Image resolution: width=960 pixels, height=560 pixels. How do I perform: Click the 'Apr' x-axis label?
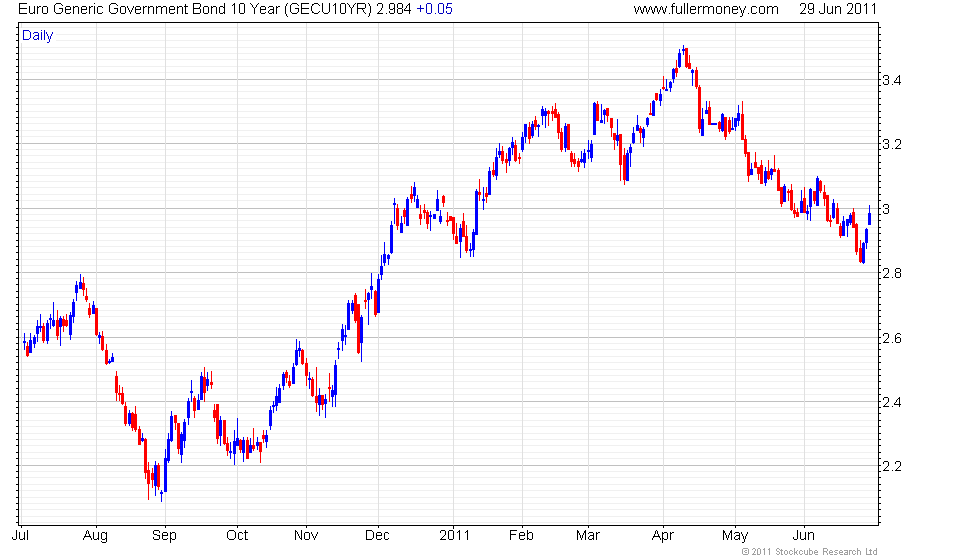(x=662, y=536)
